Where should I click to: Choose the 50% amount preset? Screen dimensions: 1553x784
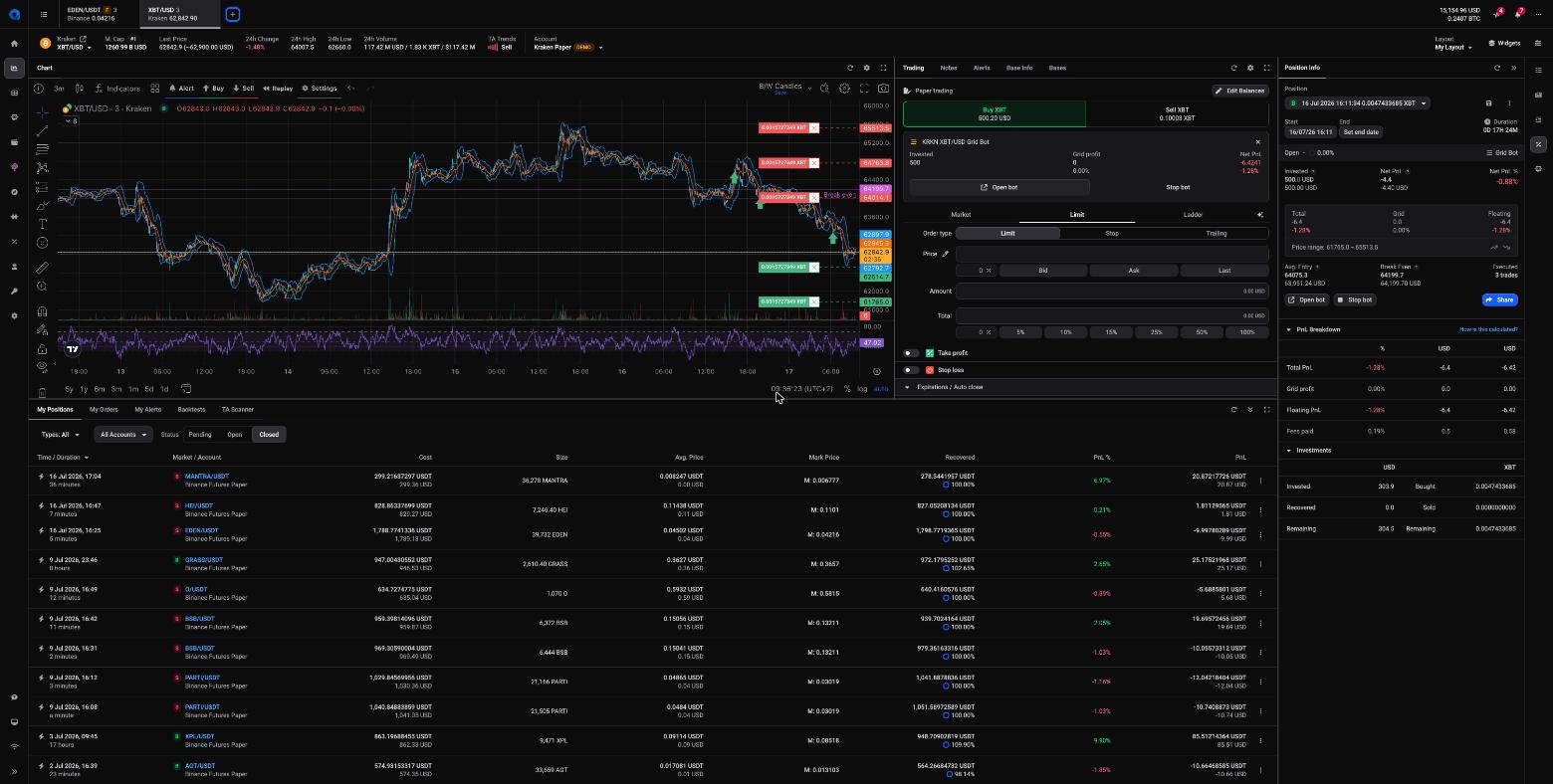coord(1201,332)
